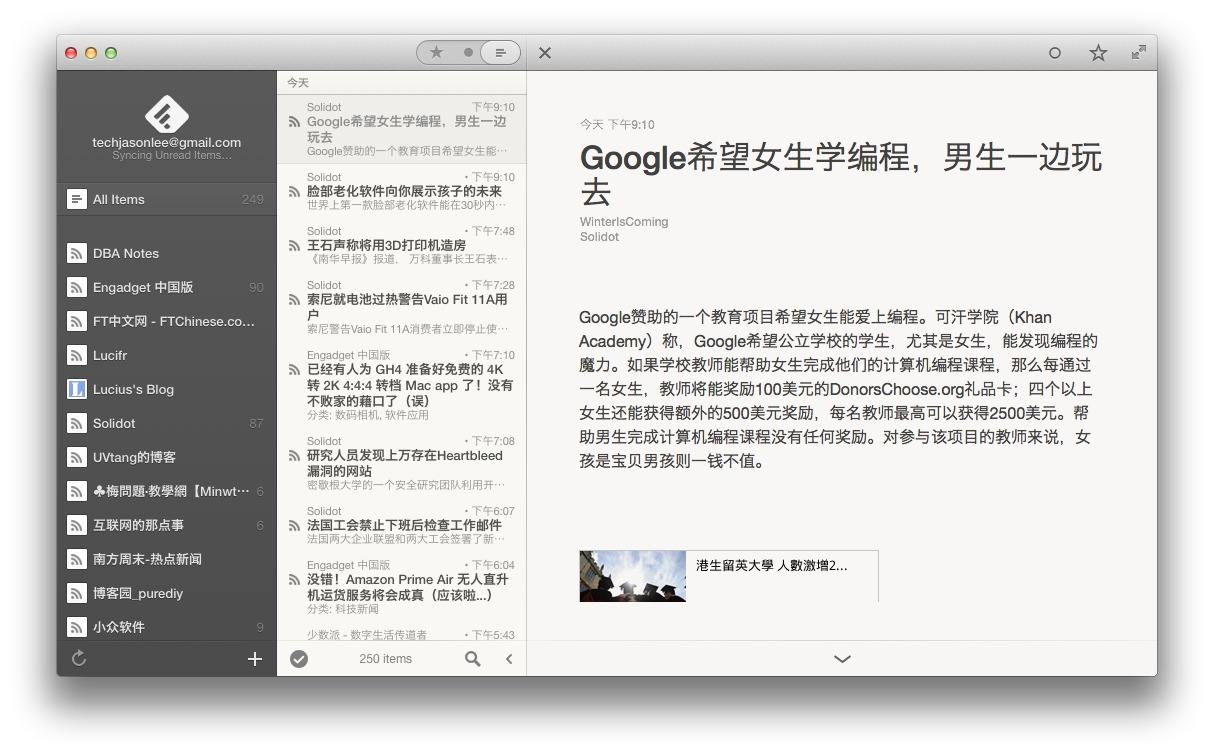Click RSS icon beside Engadget 中国版
The image size is (1214, 755).
(76, 287)
